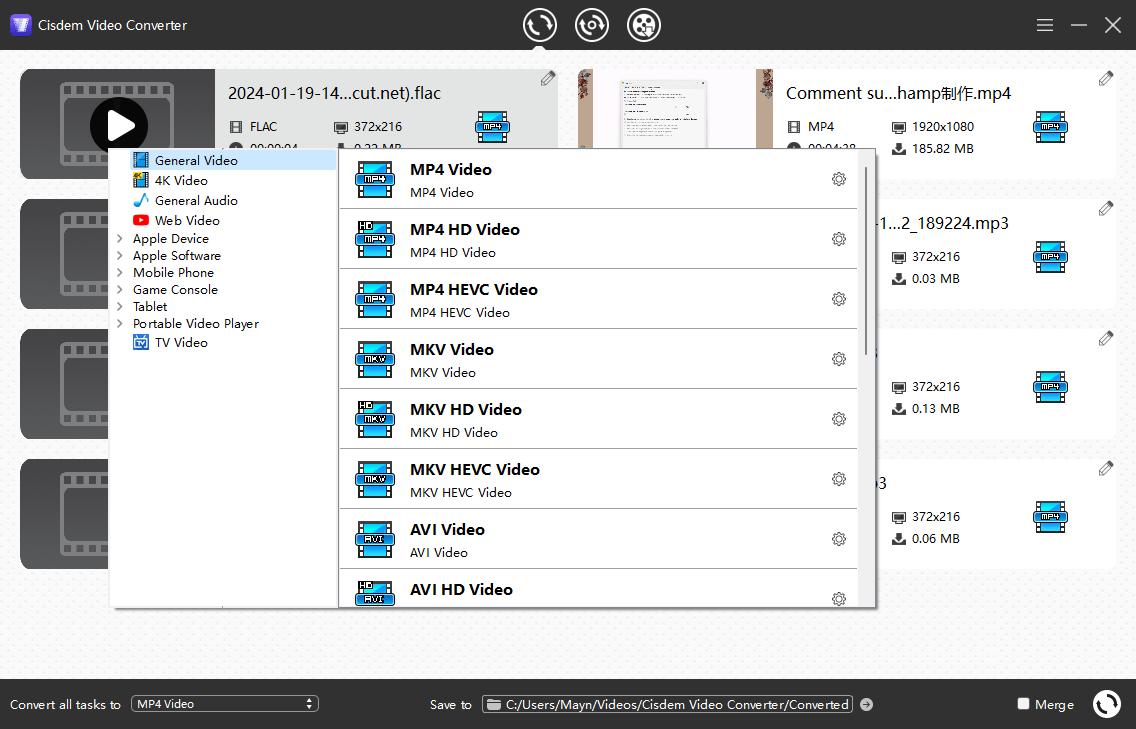Expand the Mobile Phone group
Screen dimensions: 1136x729
[120, 272]
